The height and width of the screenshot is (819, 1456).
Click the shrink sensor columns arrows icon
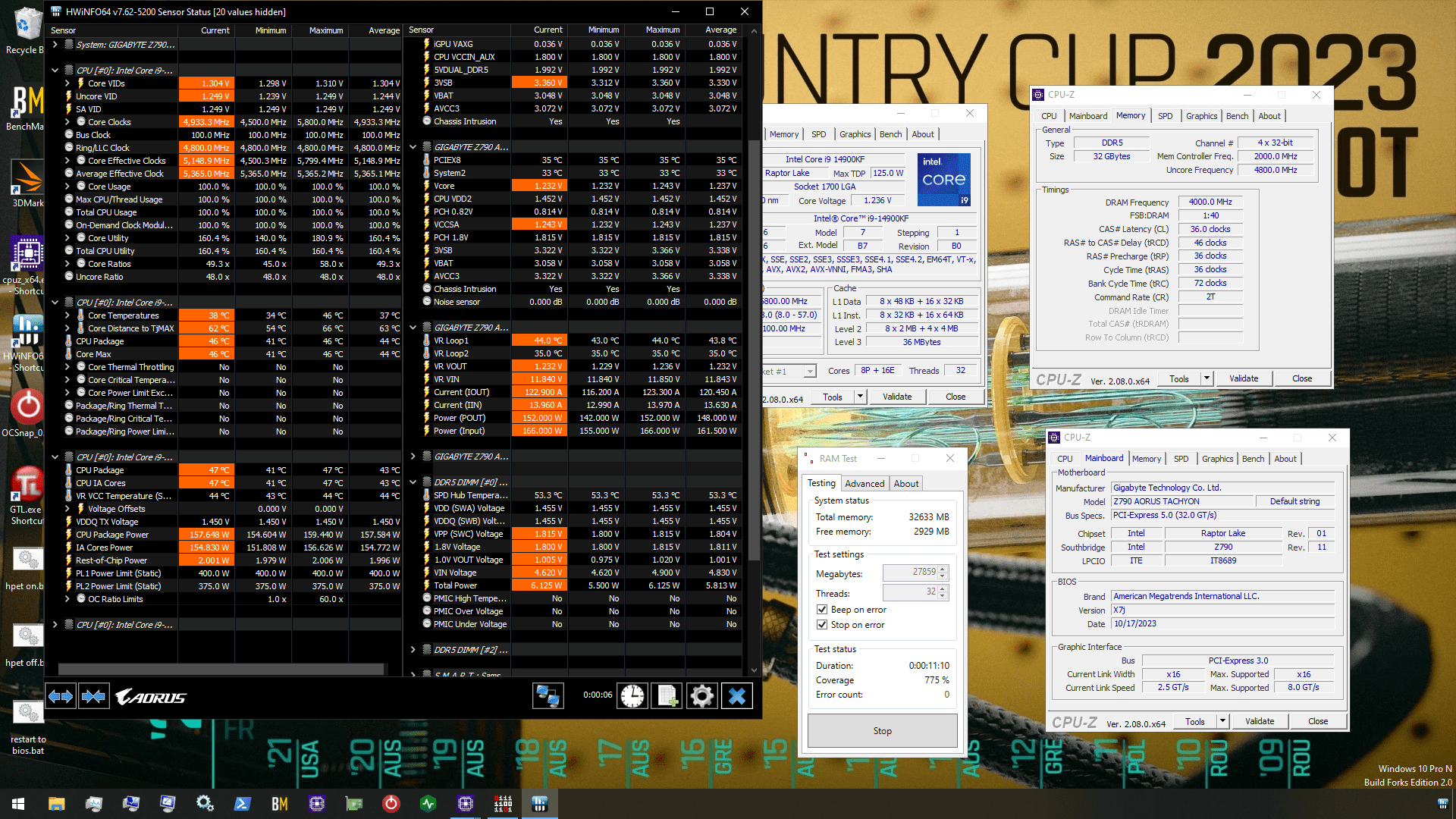click(x=93, y=696)
